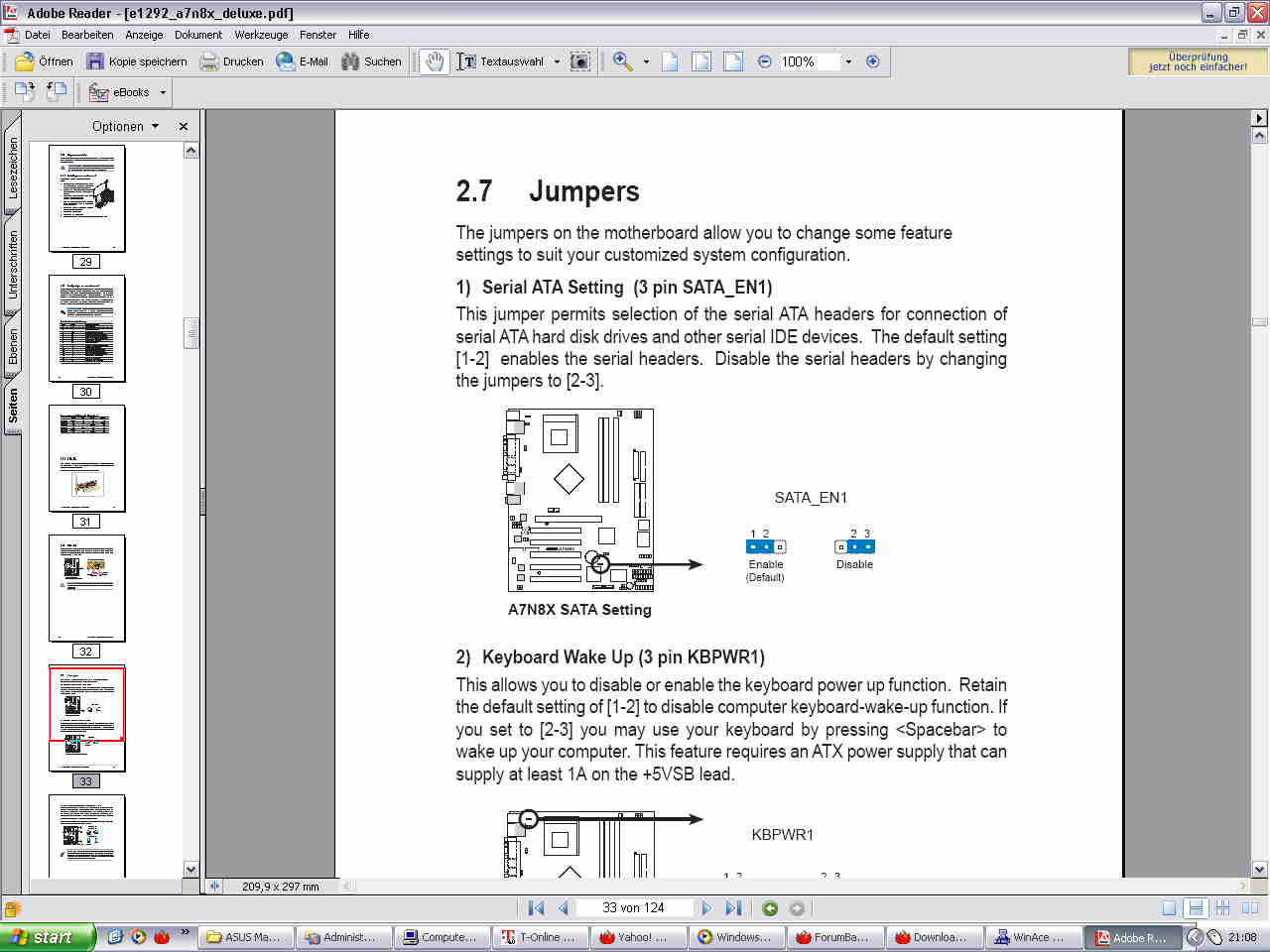
Task: Click the thumbnail panel scroll up arrow
Action: (191, 151)
